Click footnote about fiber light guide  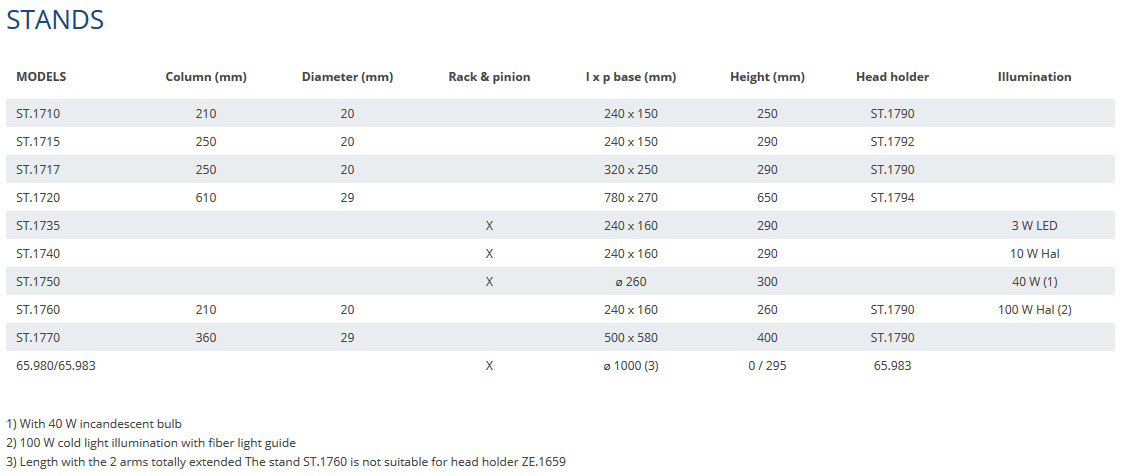click(x=151, y=443)
